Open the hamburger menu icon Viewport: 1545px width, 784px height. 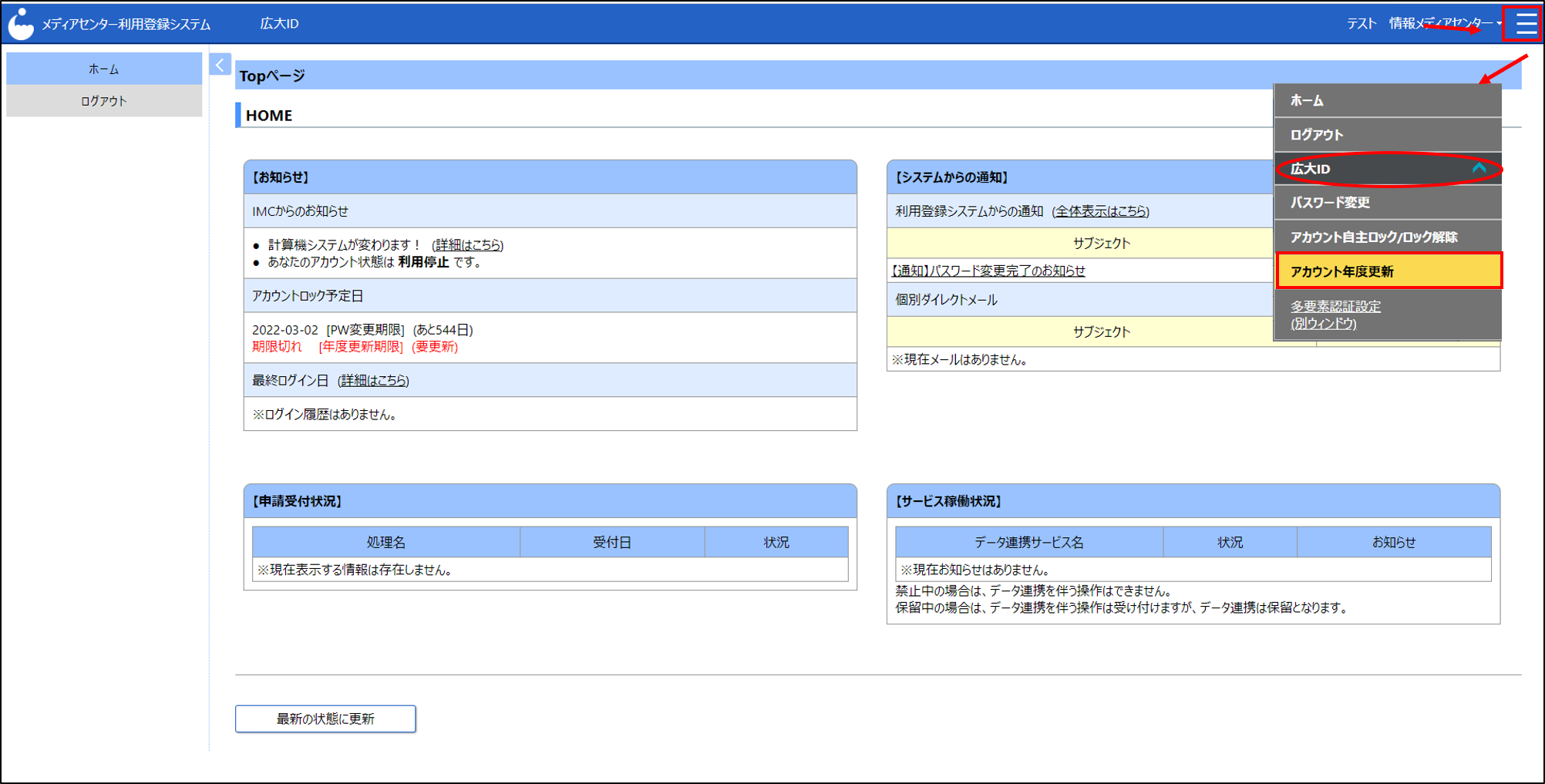tap(1525, 23)
